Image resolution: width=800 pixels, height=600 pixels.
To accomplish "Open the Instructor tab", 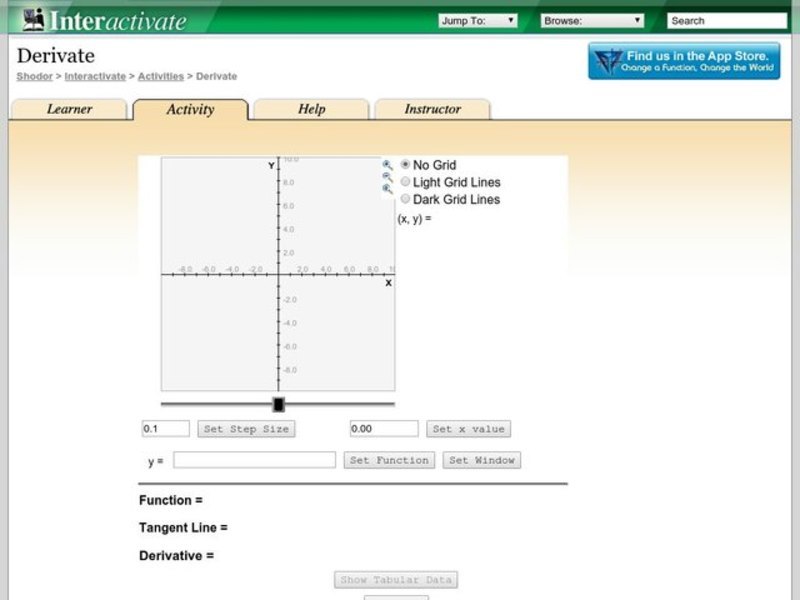I will [431, 110].
